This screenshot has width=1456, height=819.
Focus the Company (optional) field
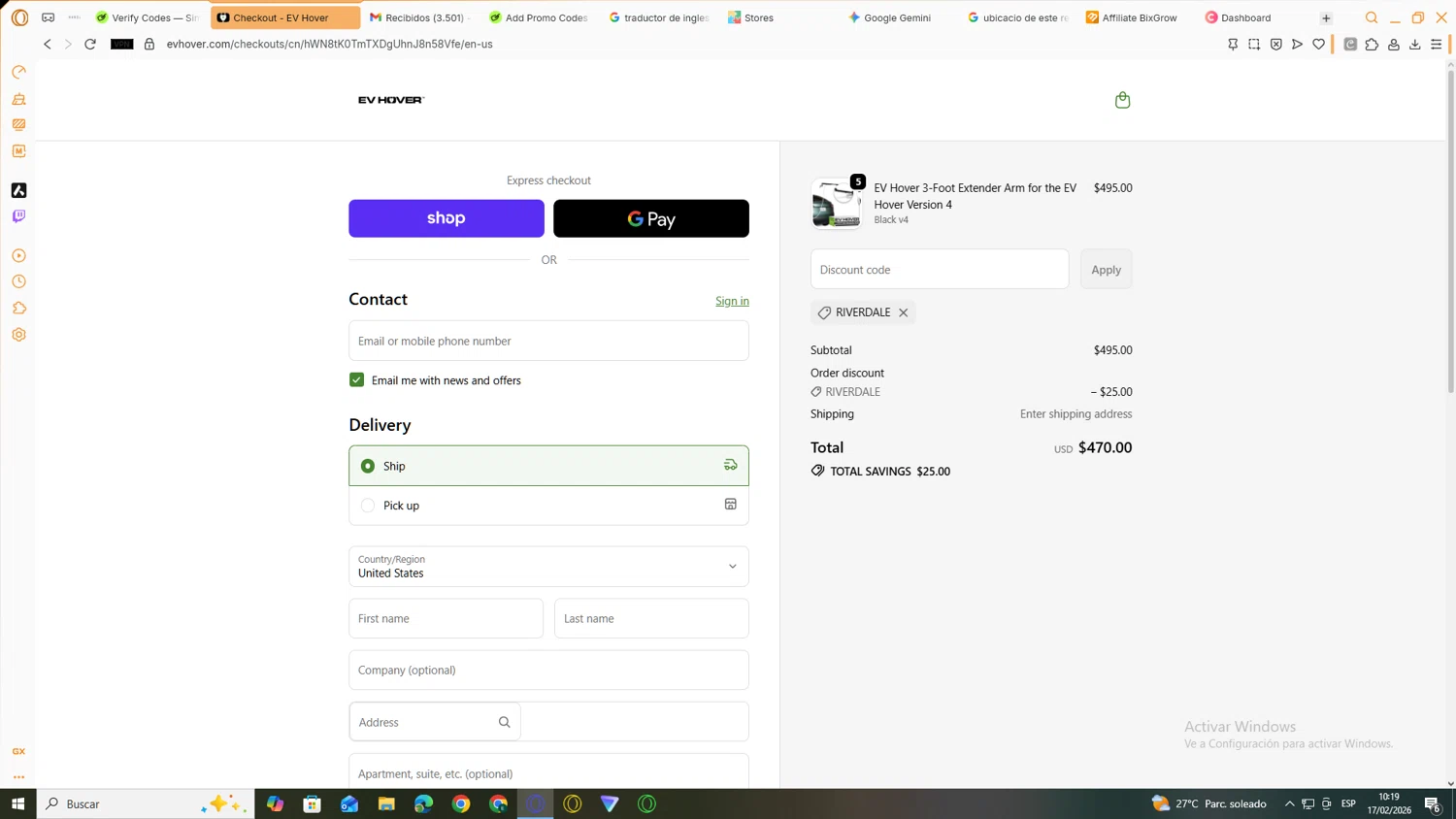point(548,670)
